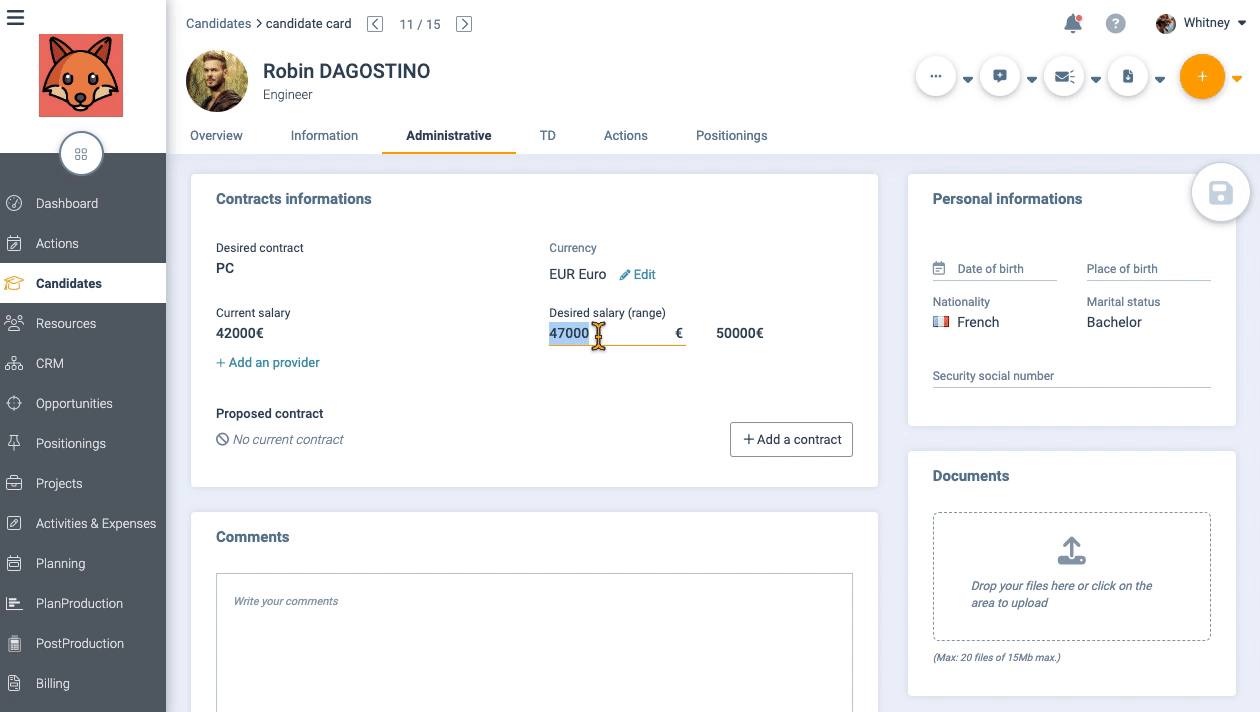Image resolution: width=1260 pixels, height=712 pixels.
Task: Switch to the Positionings tab
Action: 731,135
